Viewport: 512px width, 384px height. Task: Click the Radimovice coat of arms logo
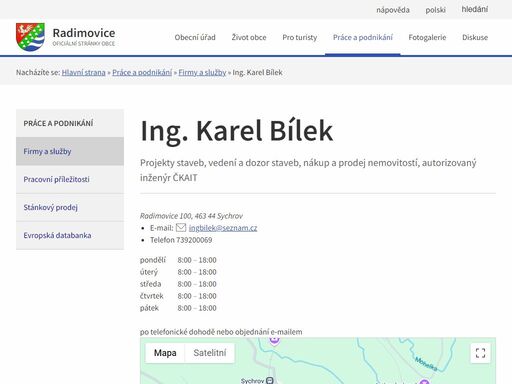30,37
